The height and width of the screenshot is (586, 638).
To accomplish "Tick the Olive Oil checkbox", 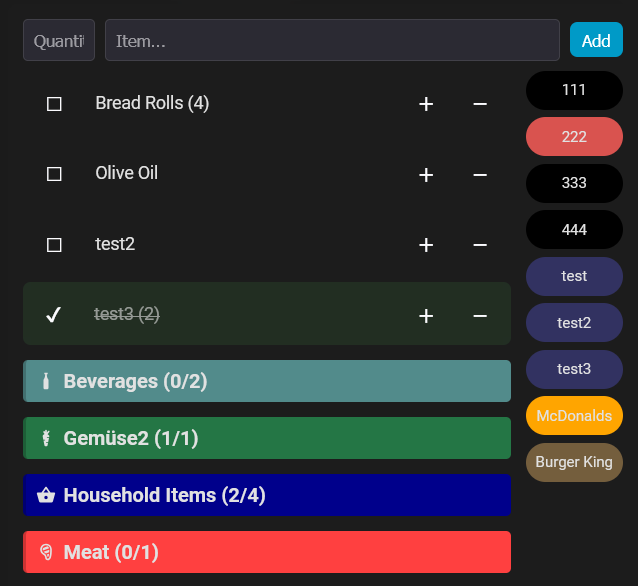I will [x=55, y=174].
